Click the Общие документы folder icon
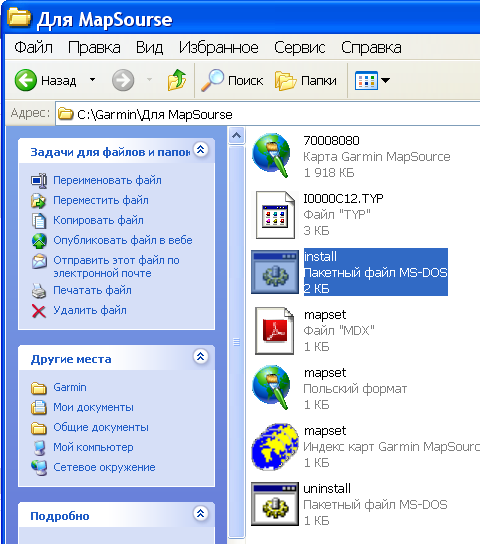The height and width of the screenshot is (544, 480). [38, 428]
